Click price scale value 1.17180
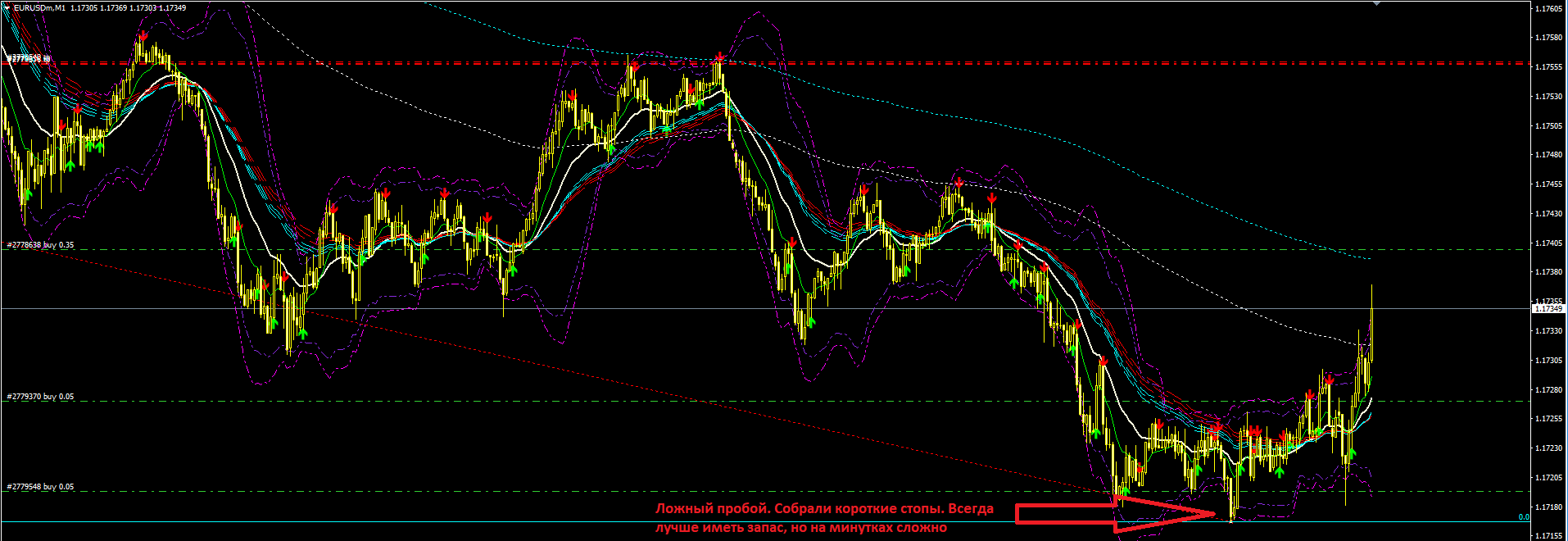 (x=1550, y=507)
